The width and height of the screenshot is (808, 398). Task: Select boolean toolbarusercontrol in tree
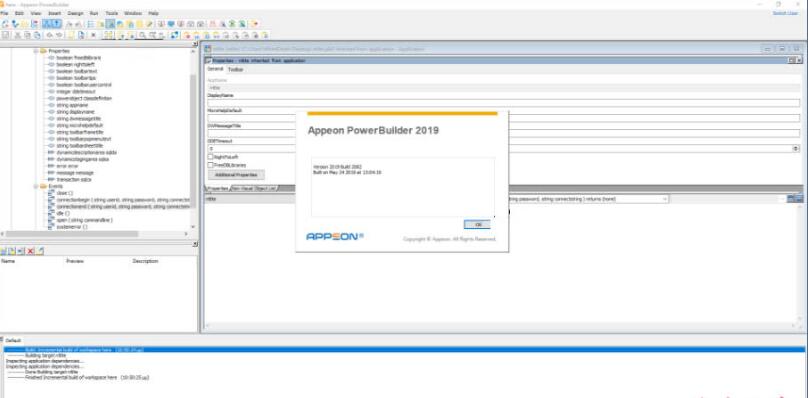[84, 85]
